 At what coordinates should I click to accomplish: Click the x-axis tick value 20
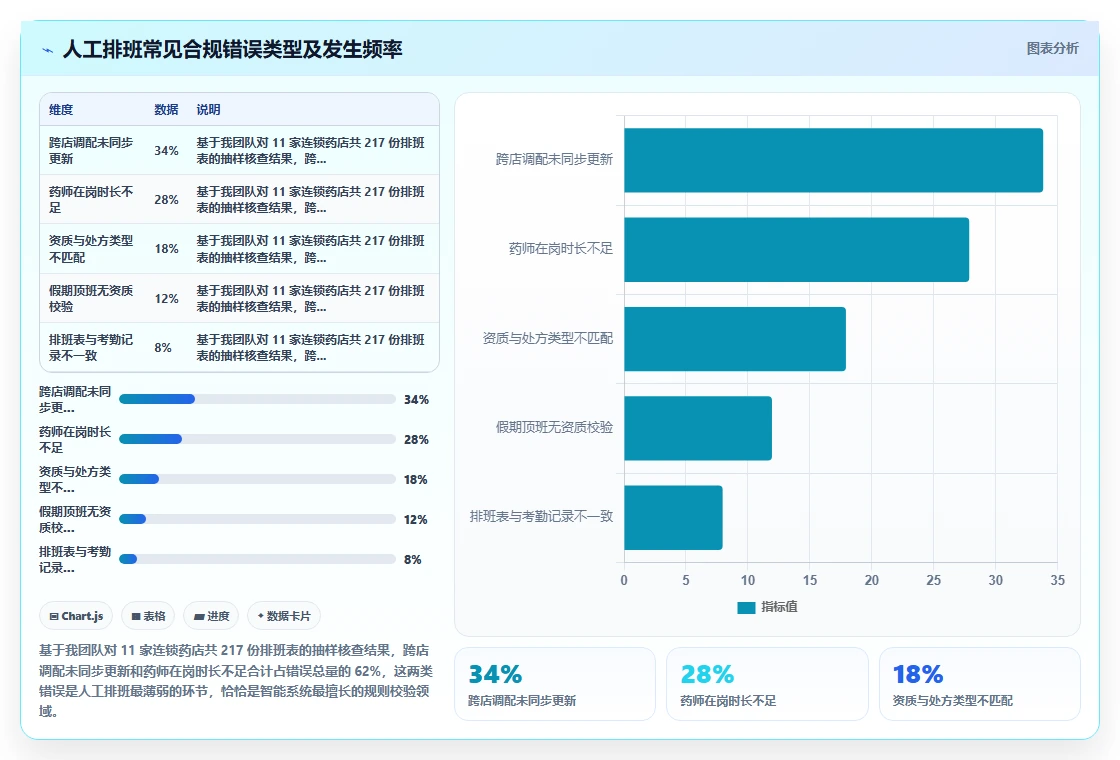point(871,581)
